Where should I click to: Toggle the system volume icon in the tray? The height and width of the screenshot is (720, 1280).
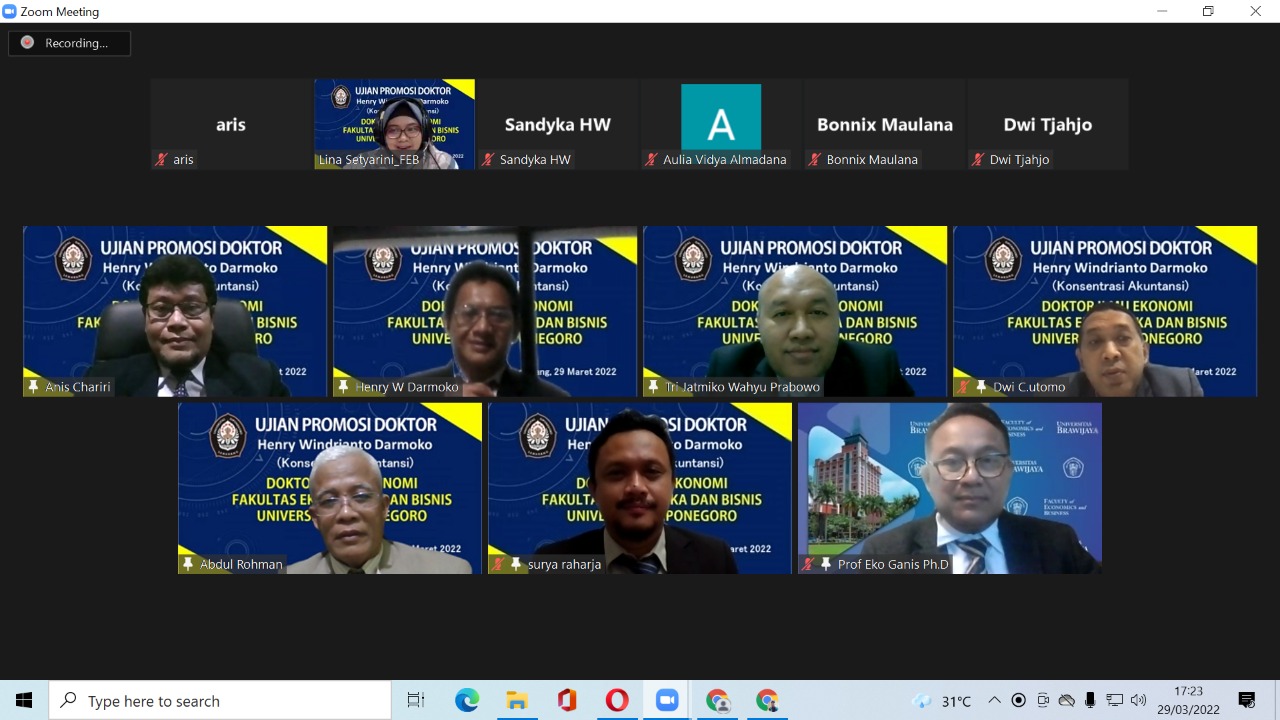point(1138,701)
